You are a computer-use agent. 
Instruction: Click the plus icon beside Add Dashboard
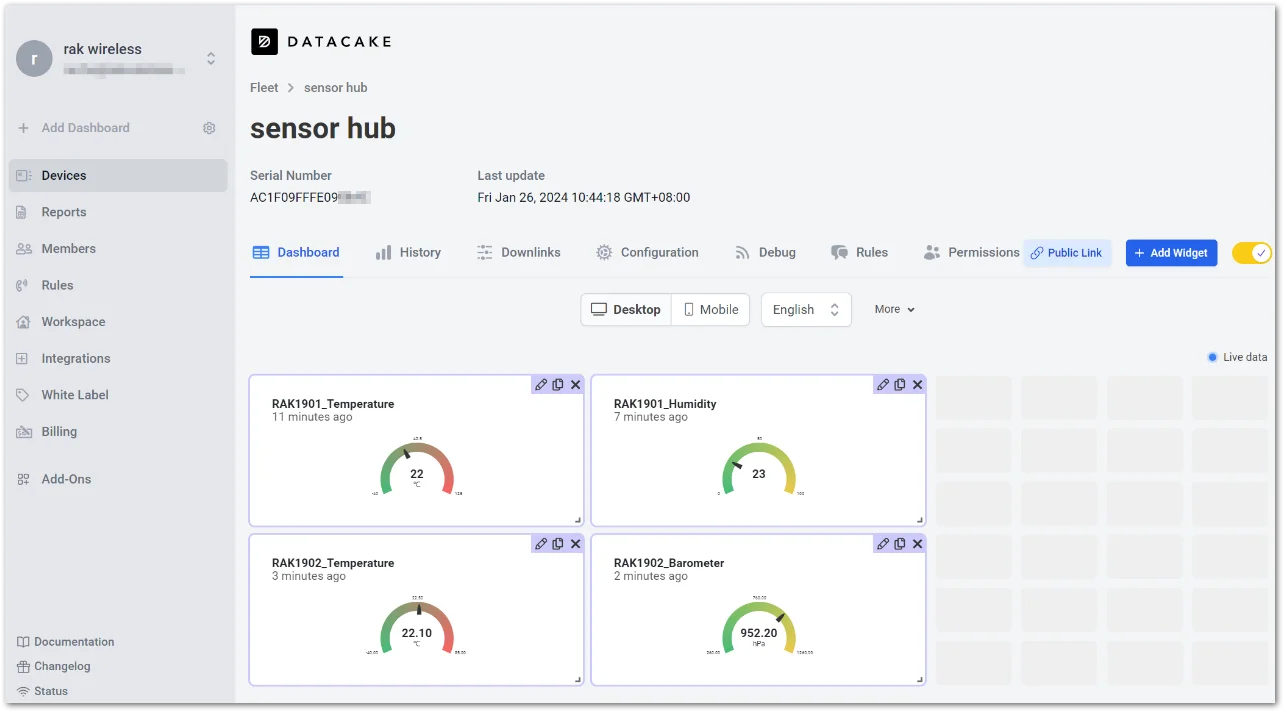click(x=24, y=128)
